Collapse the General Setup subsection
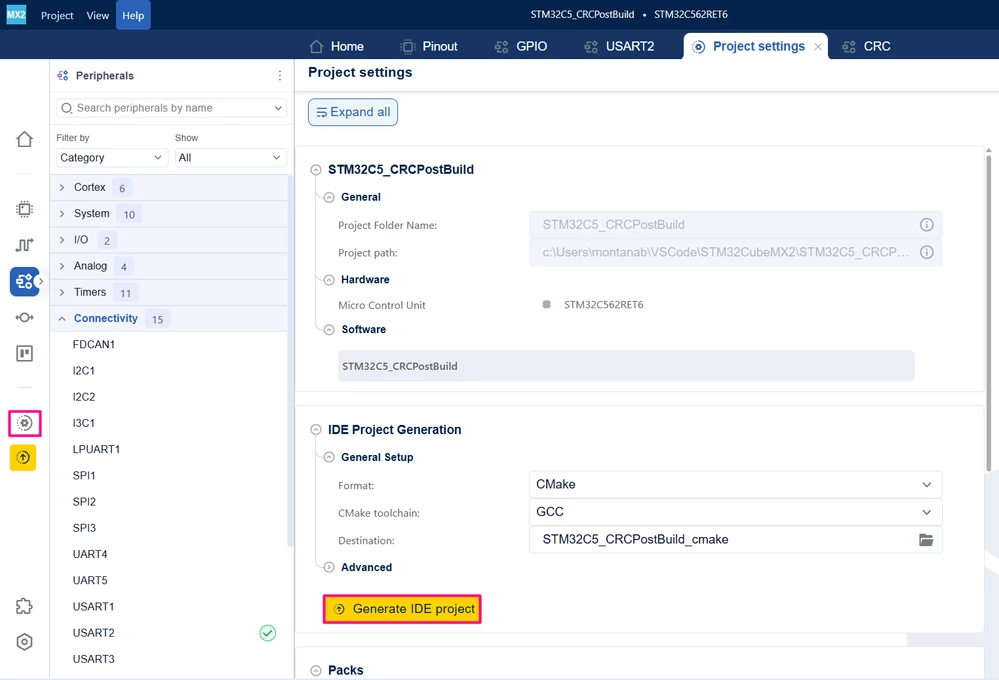This screenshot has width=999, height=680. (x=329, y=457)
